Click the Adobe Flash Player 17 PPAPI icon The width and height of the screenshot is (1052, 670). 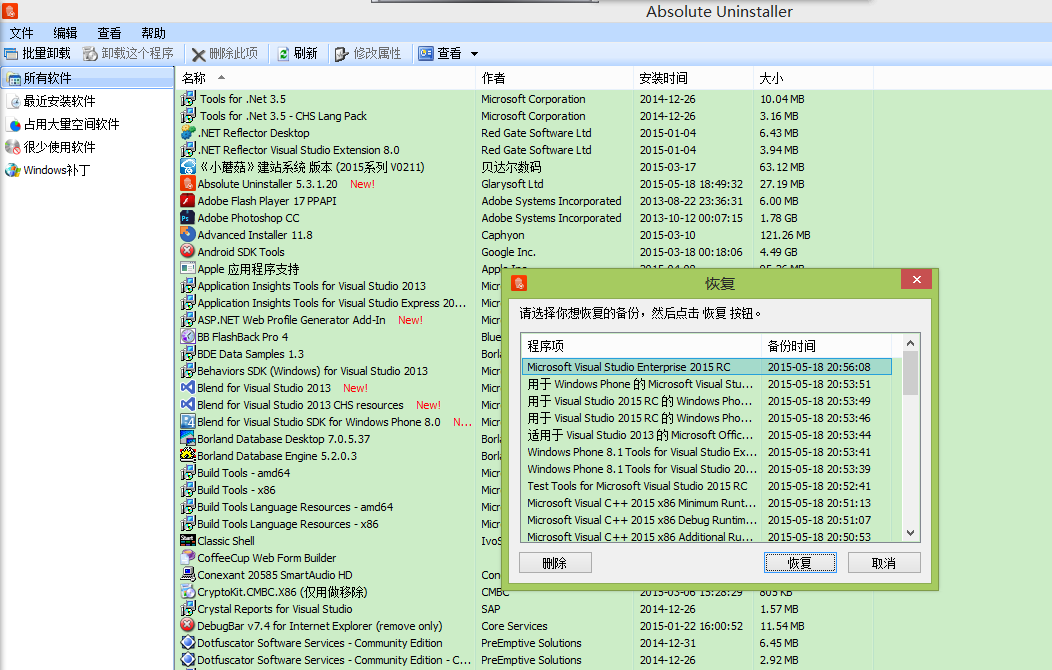pos(188,201)
